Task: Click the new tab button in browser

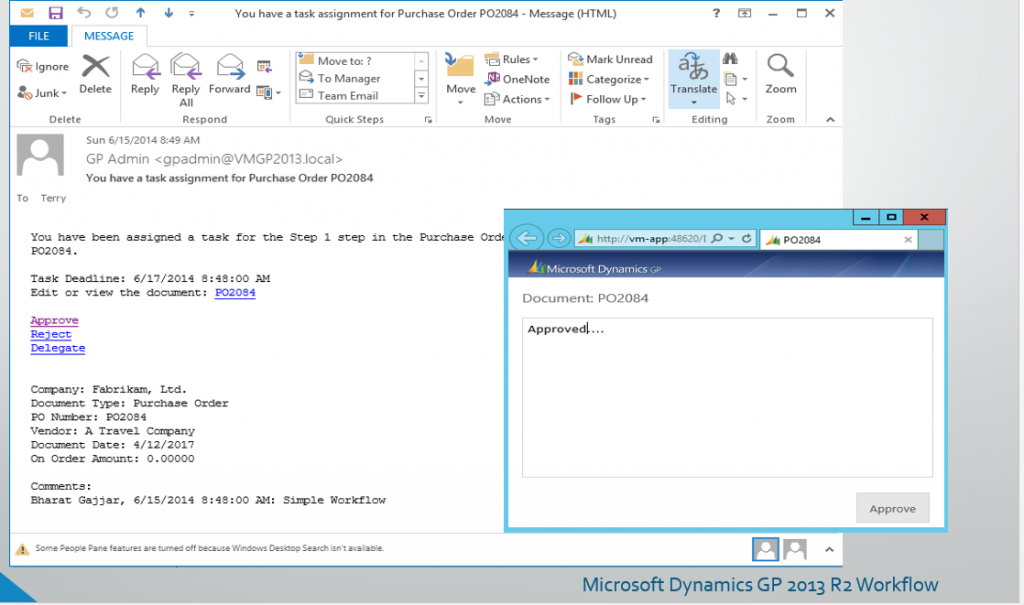Action: tap(931, 240)
